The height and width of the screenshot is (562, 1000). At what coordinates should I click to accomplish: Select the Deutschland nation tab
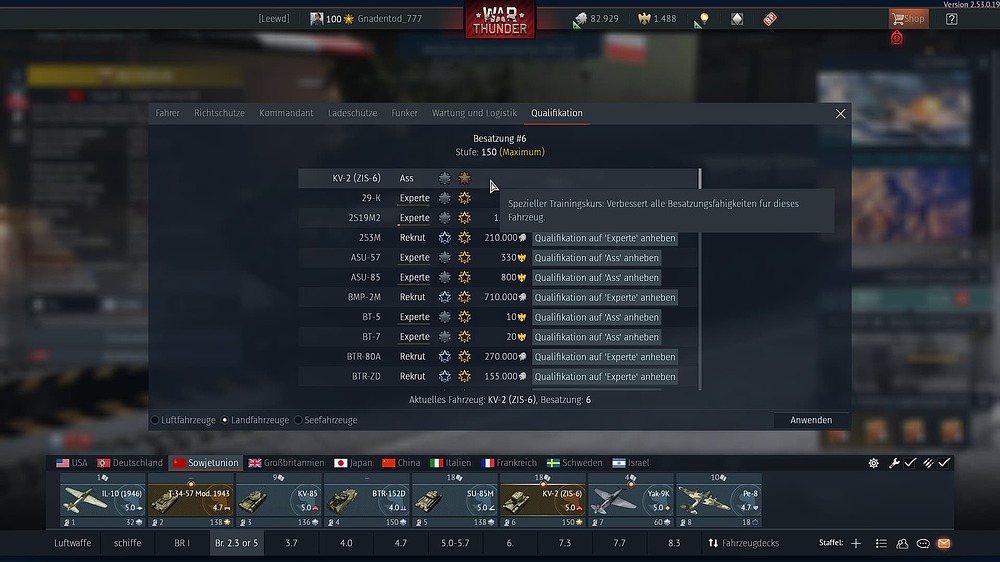(130, 462)
